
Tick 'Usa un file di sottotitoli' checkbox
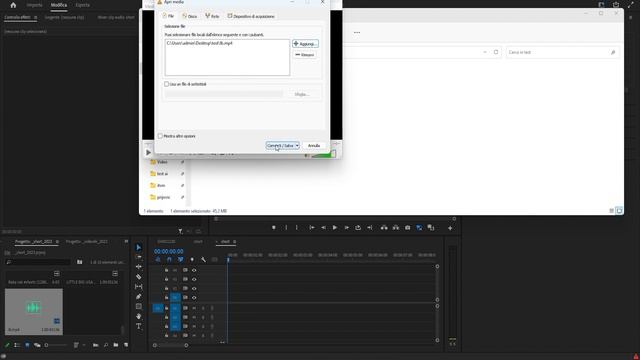coord(167,84)
